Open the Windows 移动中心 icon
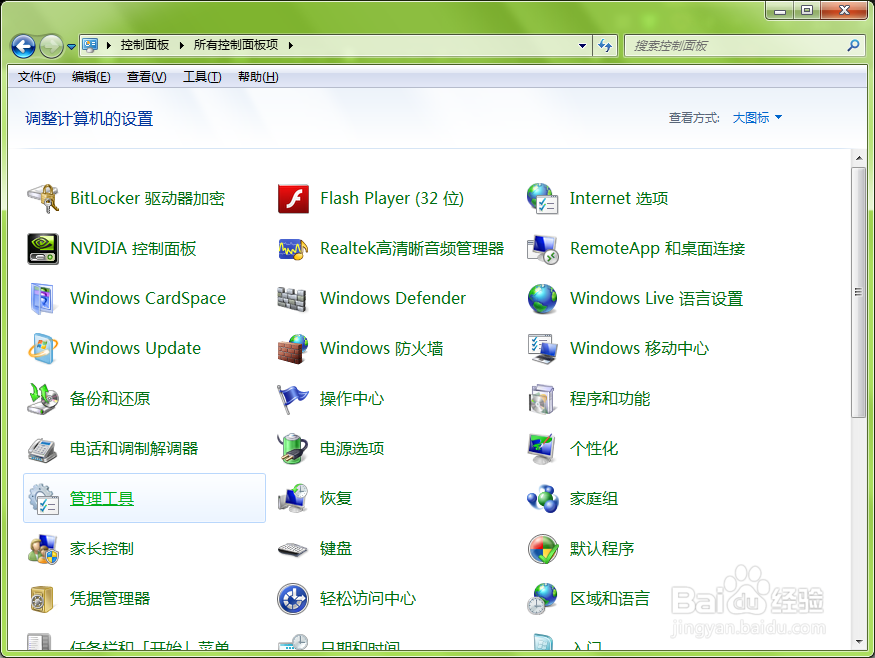This screenshot has width=875, height=658. [x=542, y=349]
